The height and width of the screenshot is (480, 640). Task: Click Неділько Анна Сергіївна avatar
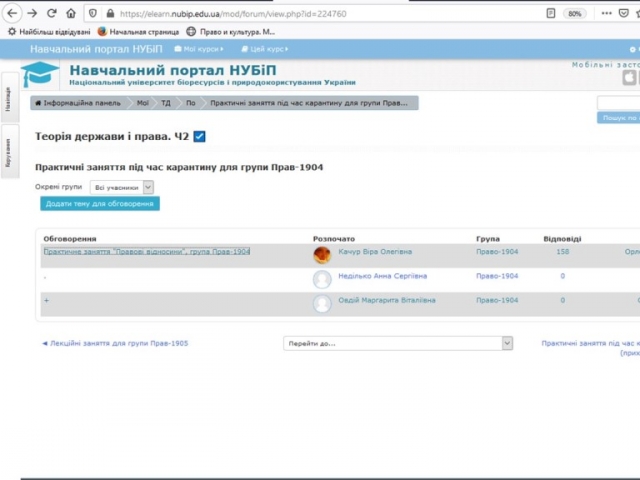click(x=322, y=280)
